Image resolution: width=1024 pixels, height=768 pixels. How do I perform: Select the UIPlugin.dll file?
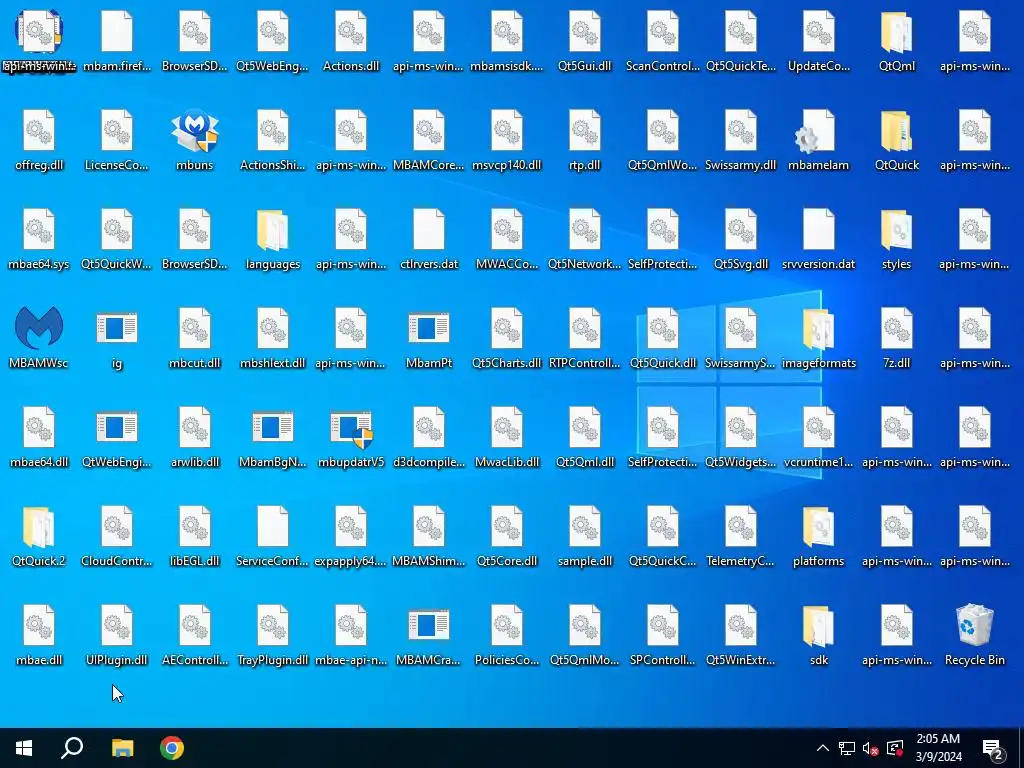click(x=117, y=625)
